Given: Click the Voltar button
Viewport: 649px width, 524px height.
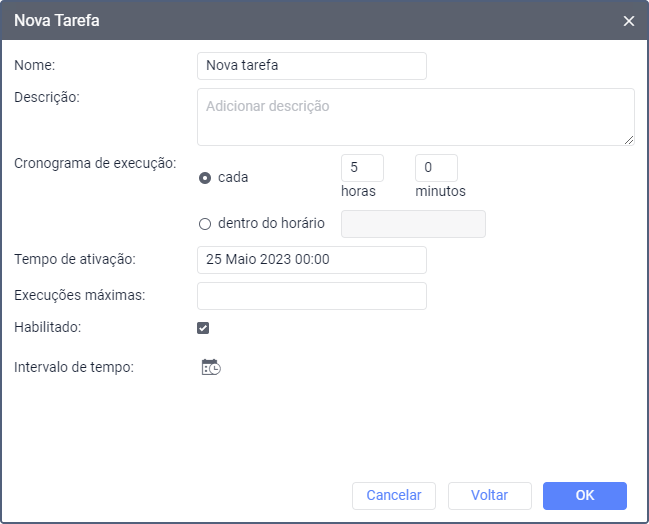Looking at the screenshot, I should pos(489,496).
